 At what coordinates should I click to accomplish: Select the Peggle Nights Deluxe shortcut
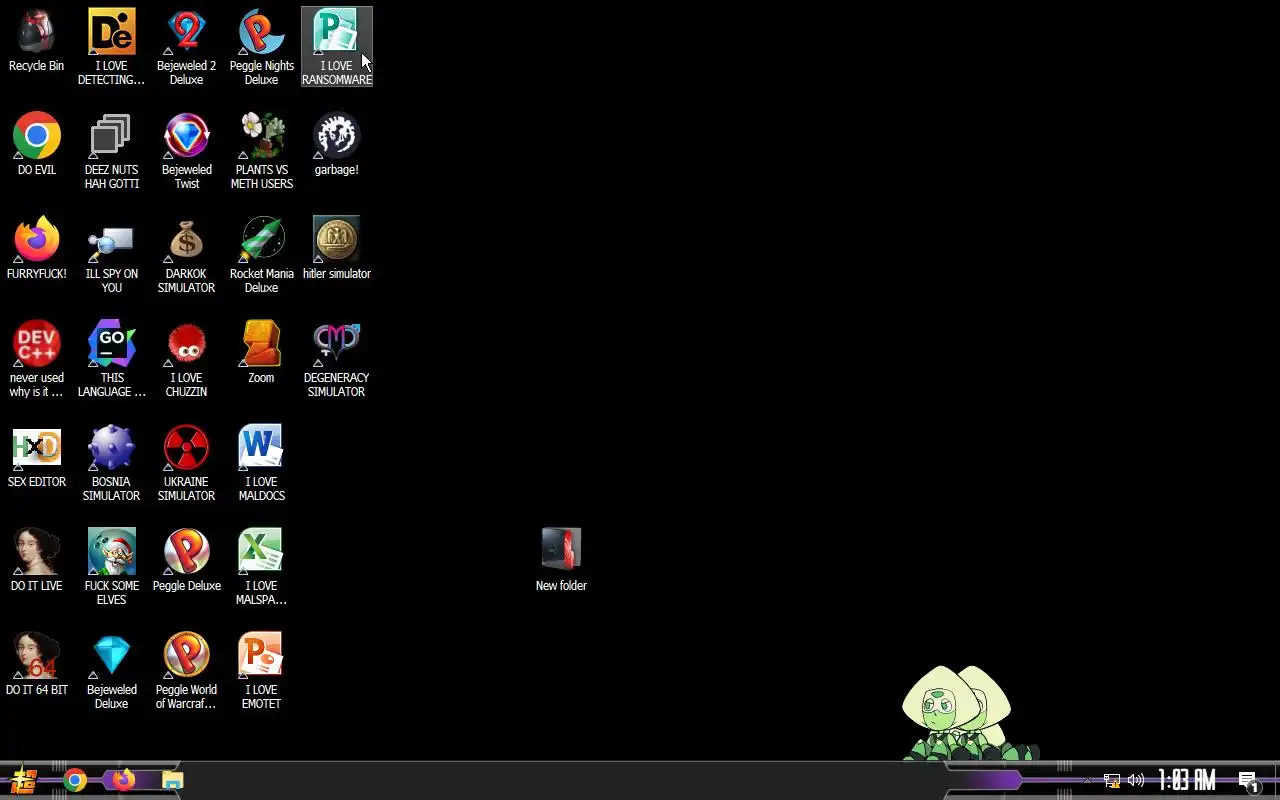(x=261, y=47)
